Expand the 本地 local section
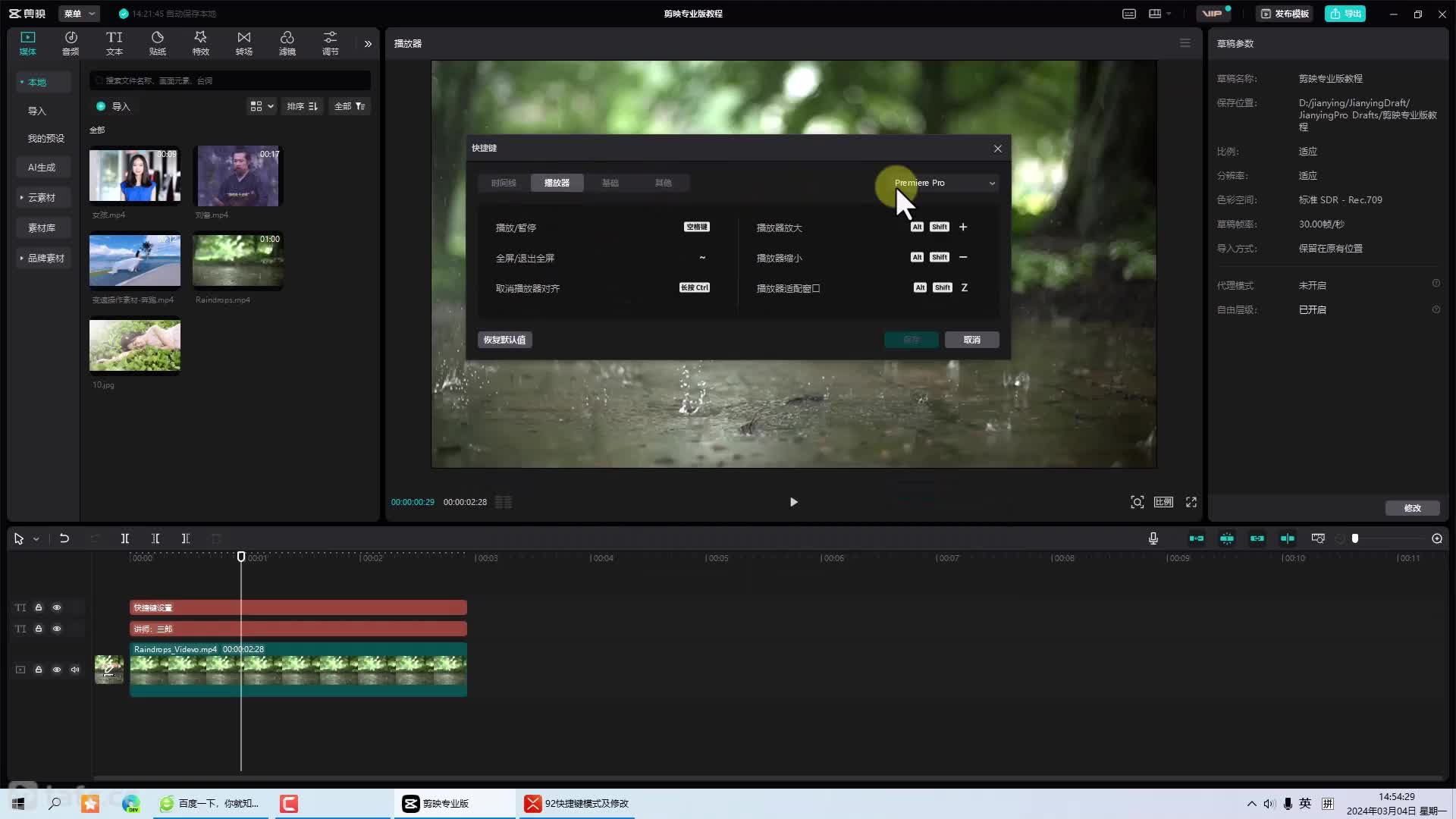The width and height of the screenshot is (1456, 819). [x=43, y=82]
